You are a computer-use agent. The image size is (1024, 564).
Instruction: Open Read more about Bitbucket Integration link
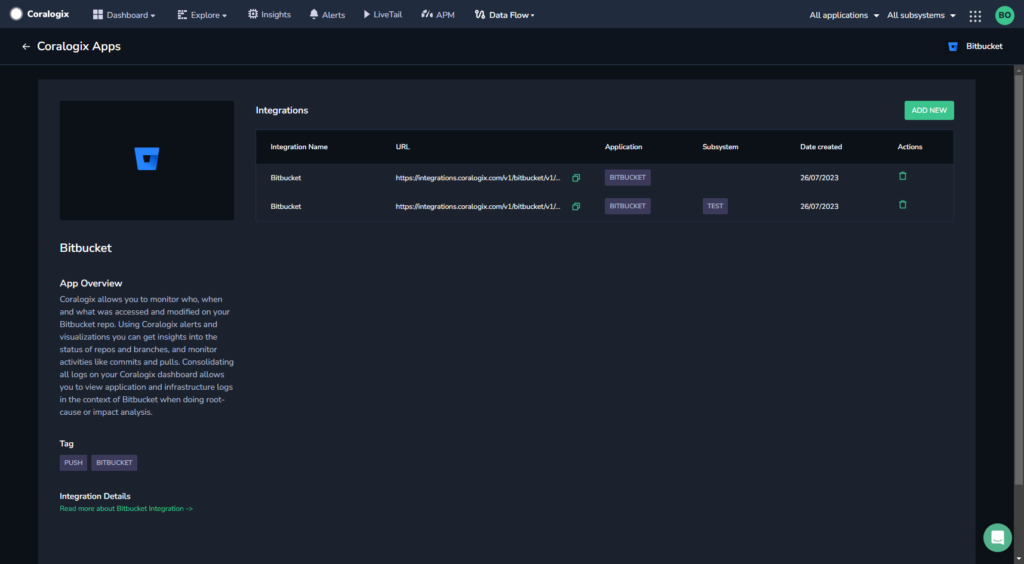click(126, 509)
